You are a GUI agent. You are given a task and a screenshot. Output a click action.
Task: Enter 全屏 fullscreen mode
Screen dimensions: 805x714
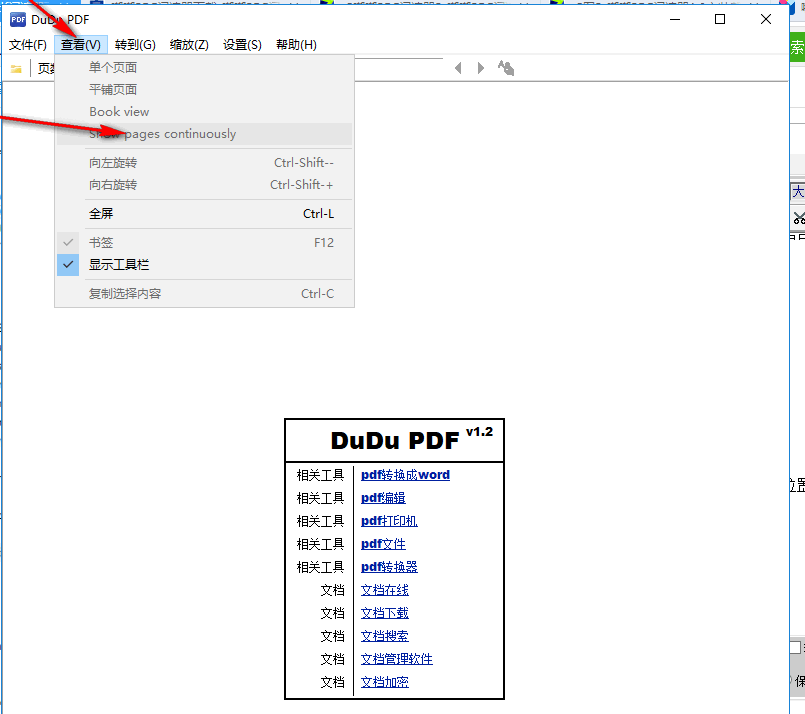pyautogui.click(x=204, y=214)
